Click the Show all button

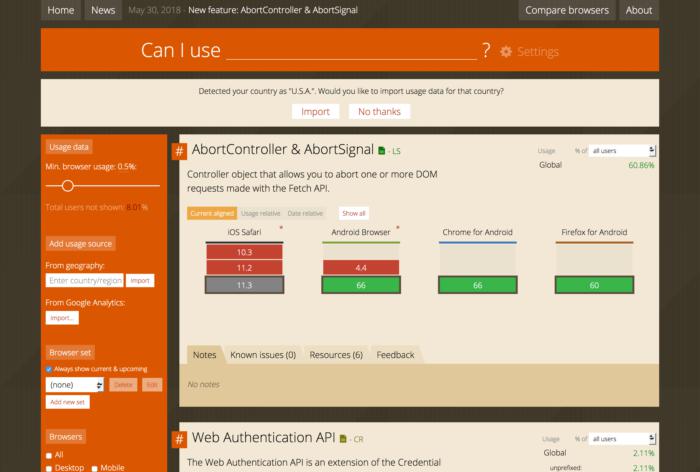(354, 213)
